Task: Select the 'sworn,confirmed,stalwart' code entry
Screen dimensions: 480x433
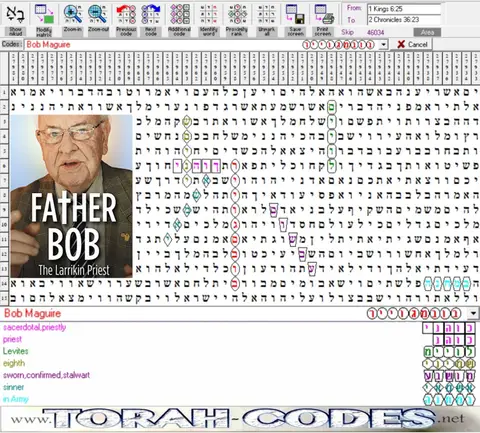Action: [x=46, y=375]
